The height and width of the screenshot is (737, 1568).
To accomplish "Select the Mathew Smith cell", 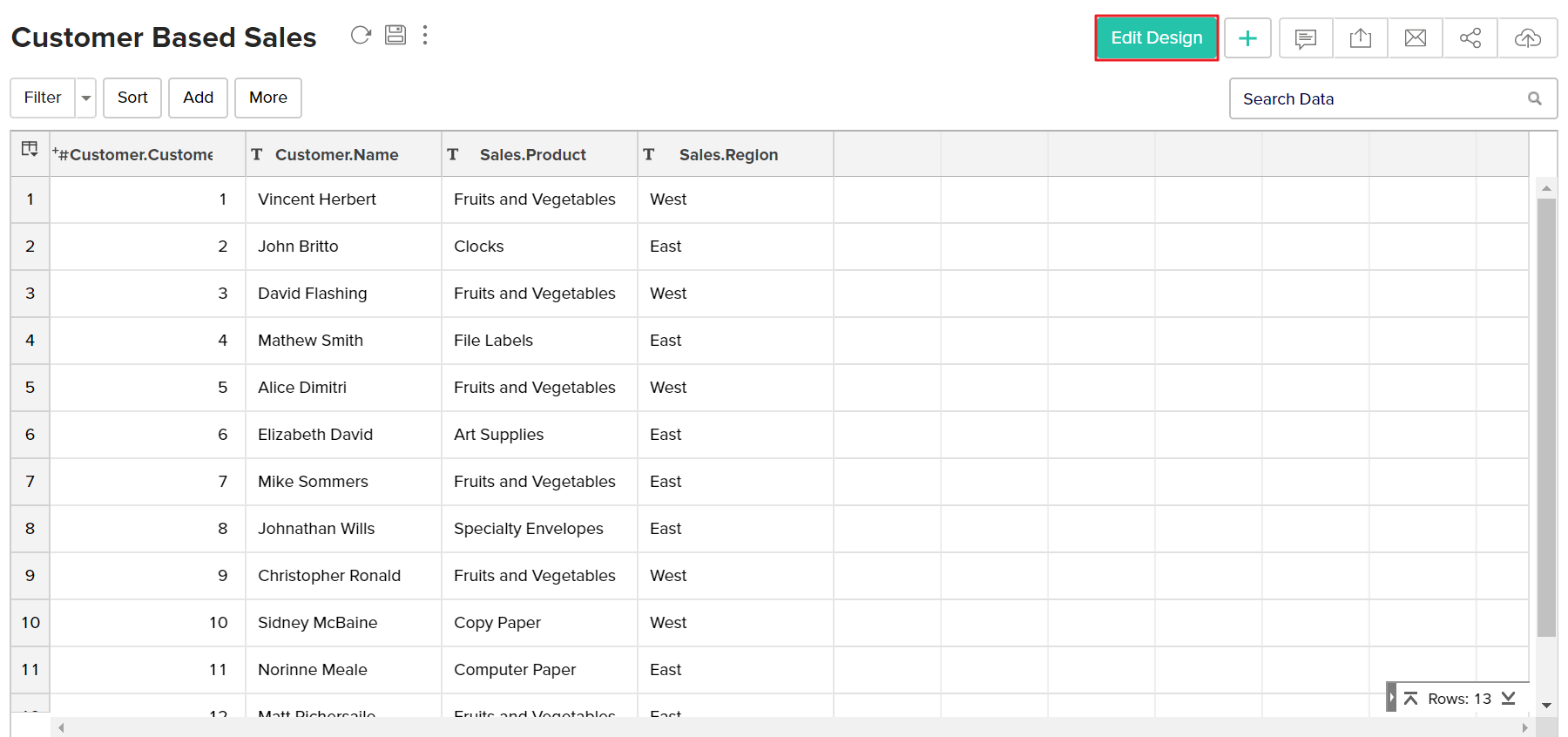I will (x=344, y=341).
